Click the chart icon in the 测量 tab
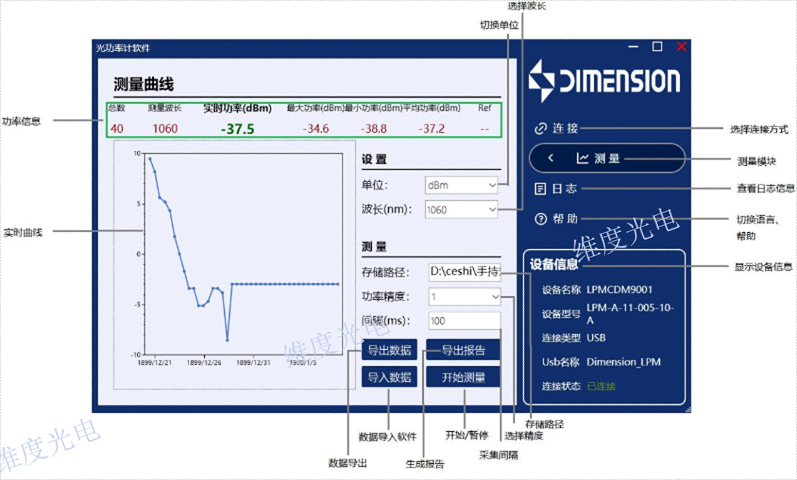The height and width of the screenshot is (480, 797). click(x=582, y=158)
